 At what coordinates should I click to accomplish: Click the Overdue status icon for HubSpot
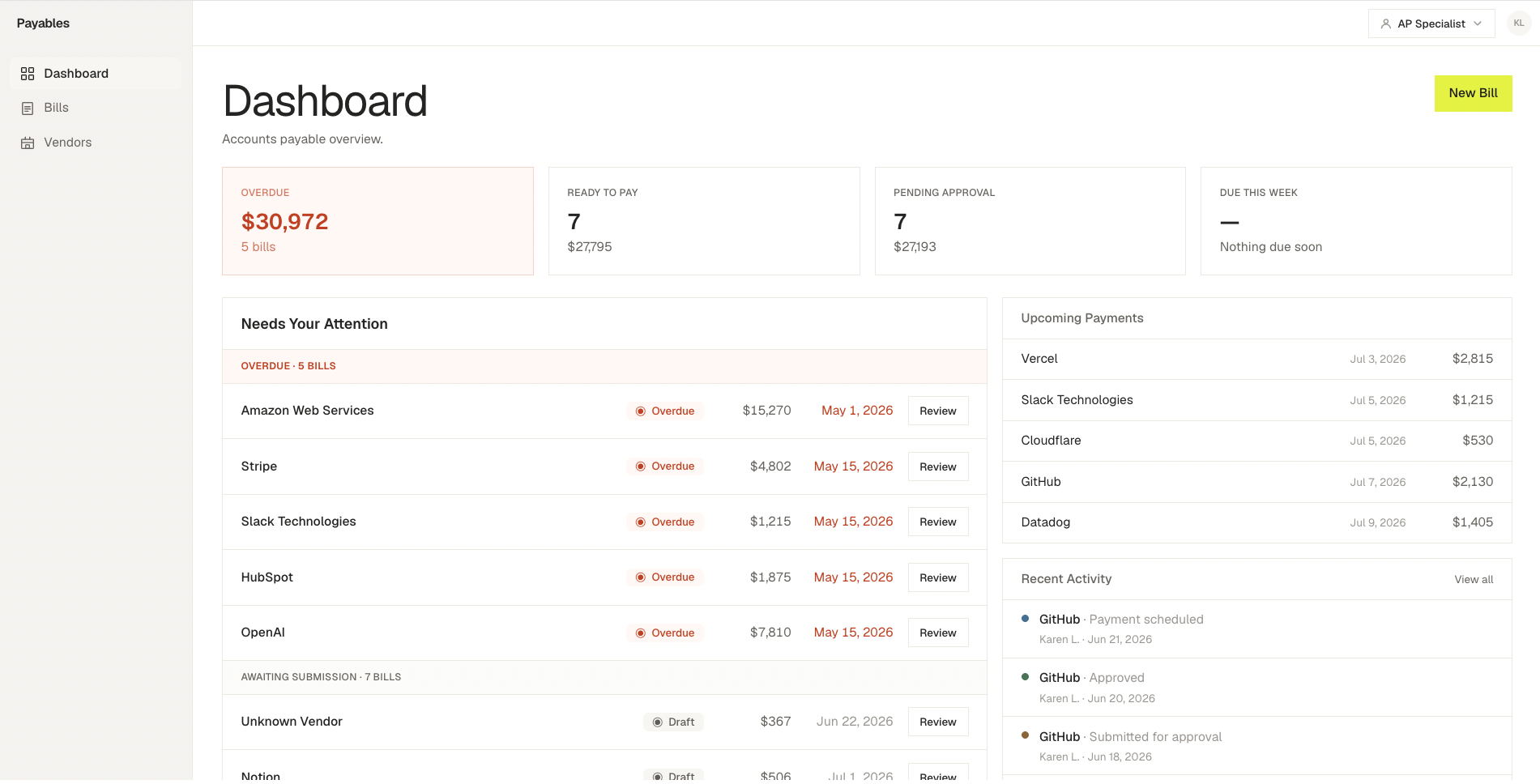pyautogui.click(x=641, y=577)
